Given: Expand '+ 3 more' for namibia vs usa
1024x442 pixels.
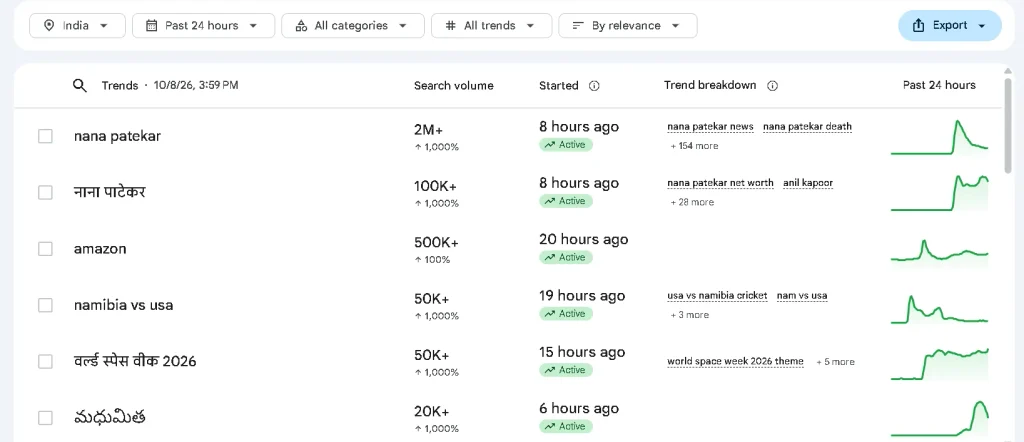Looking at the screenshot, I should pos(689,315).
